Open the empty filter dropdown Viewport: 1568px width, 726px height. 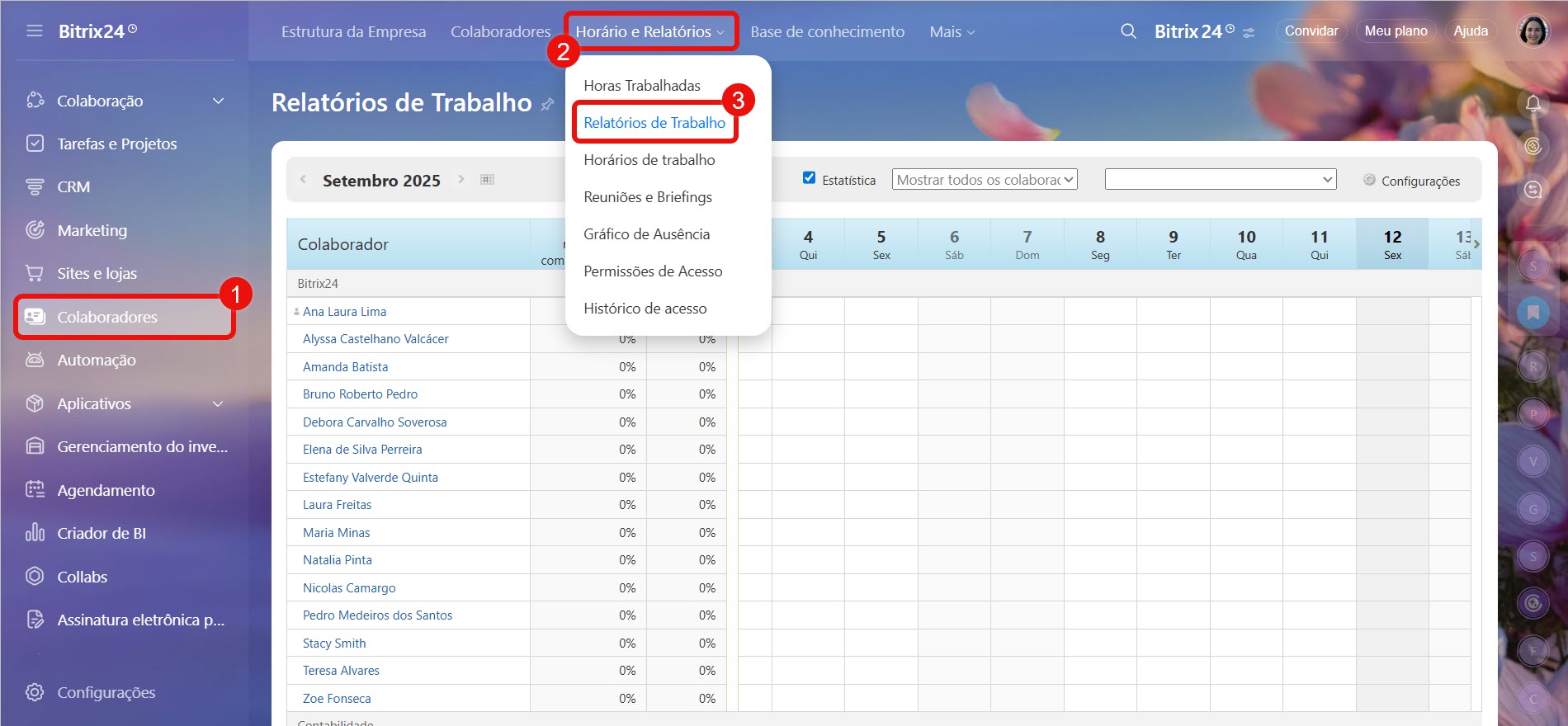coord(1221,180)
